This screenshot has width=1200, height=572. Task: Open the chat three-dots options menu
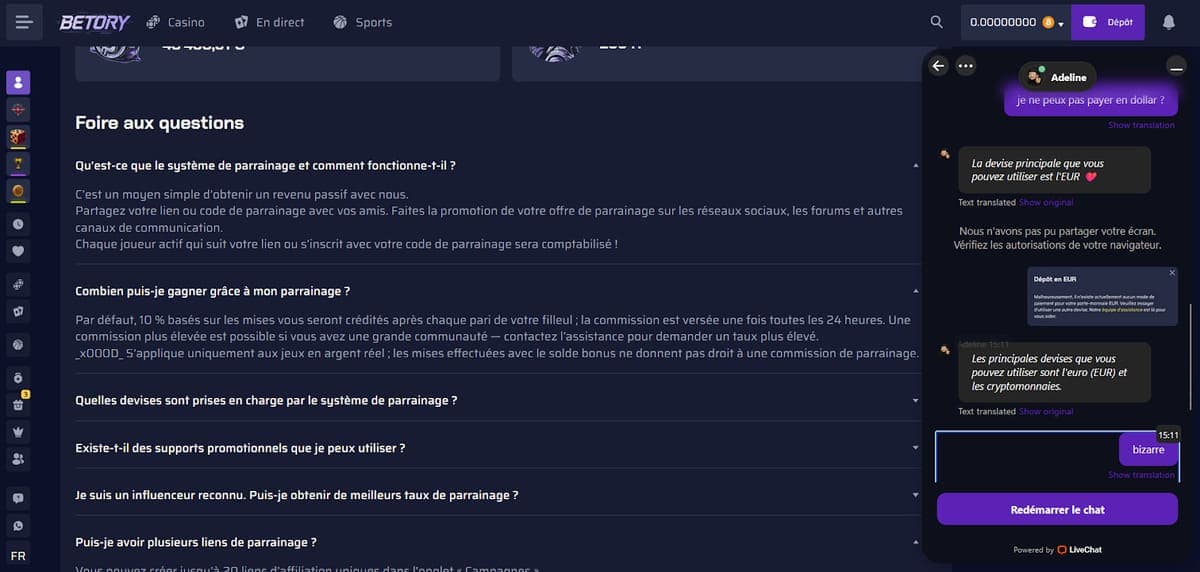pyautogui.click(x=965, y=66)
